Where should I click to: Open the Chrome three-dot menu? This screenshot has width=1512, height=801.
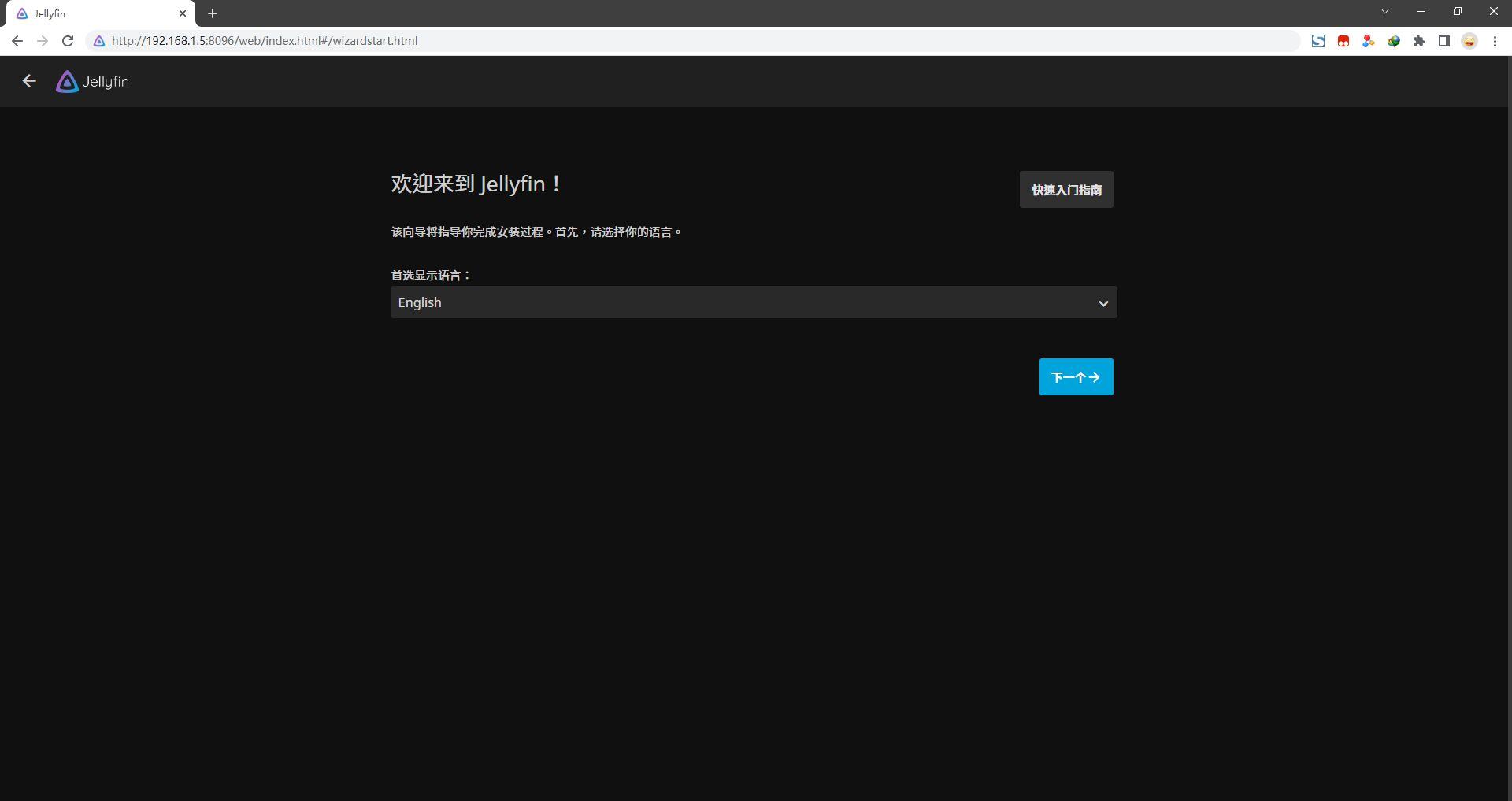click(x=1495, y=41)
